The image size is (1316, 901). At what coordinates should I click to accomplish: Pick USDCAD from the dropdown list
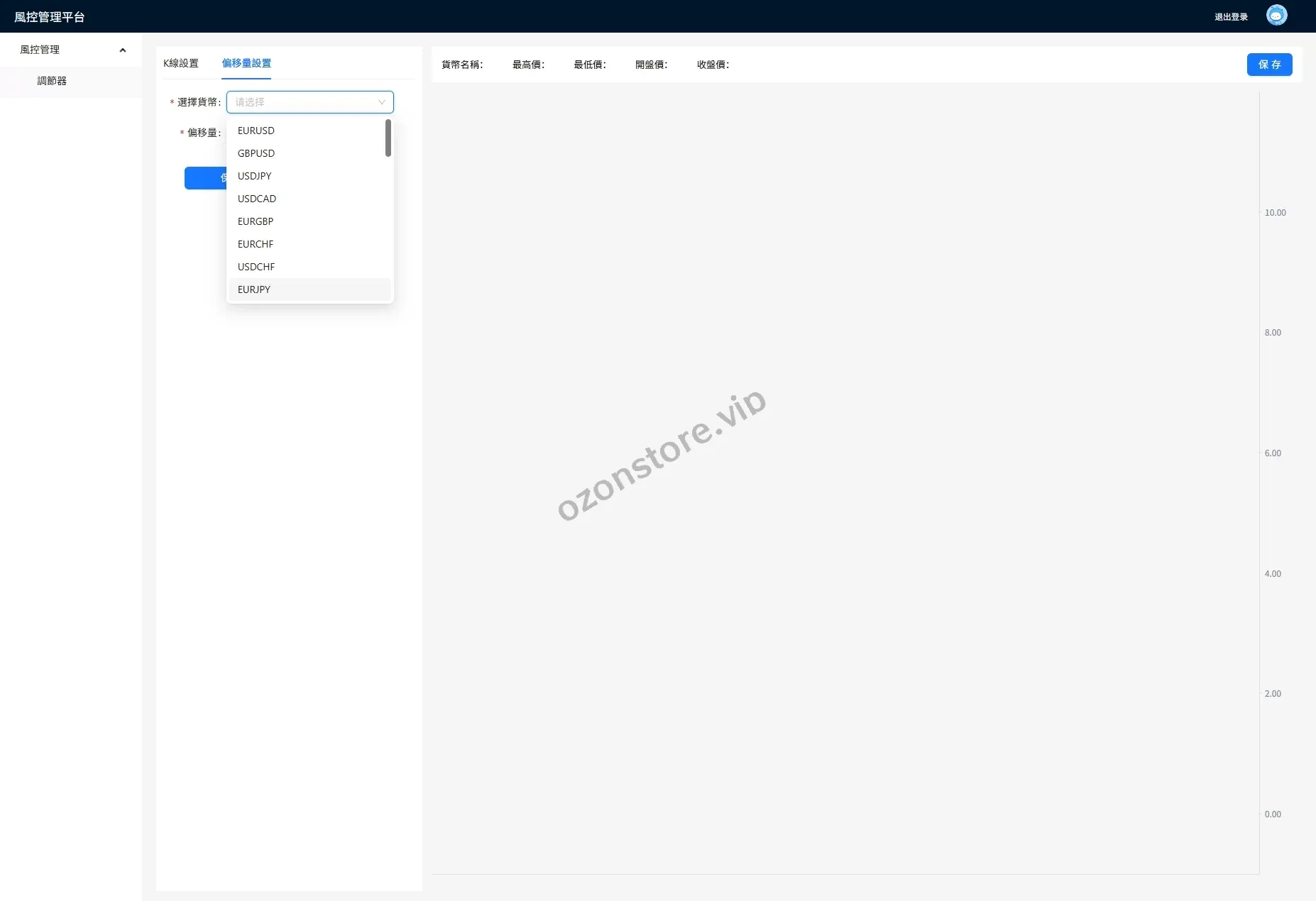pos(257,199)
